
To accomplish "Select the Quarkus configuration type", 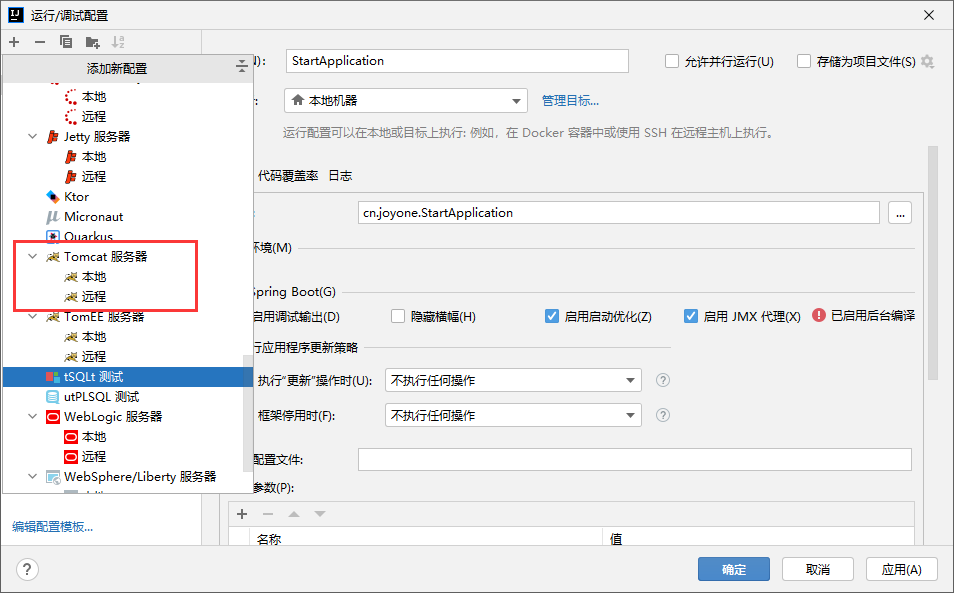I will (x=88, y=237).
